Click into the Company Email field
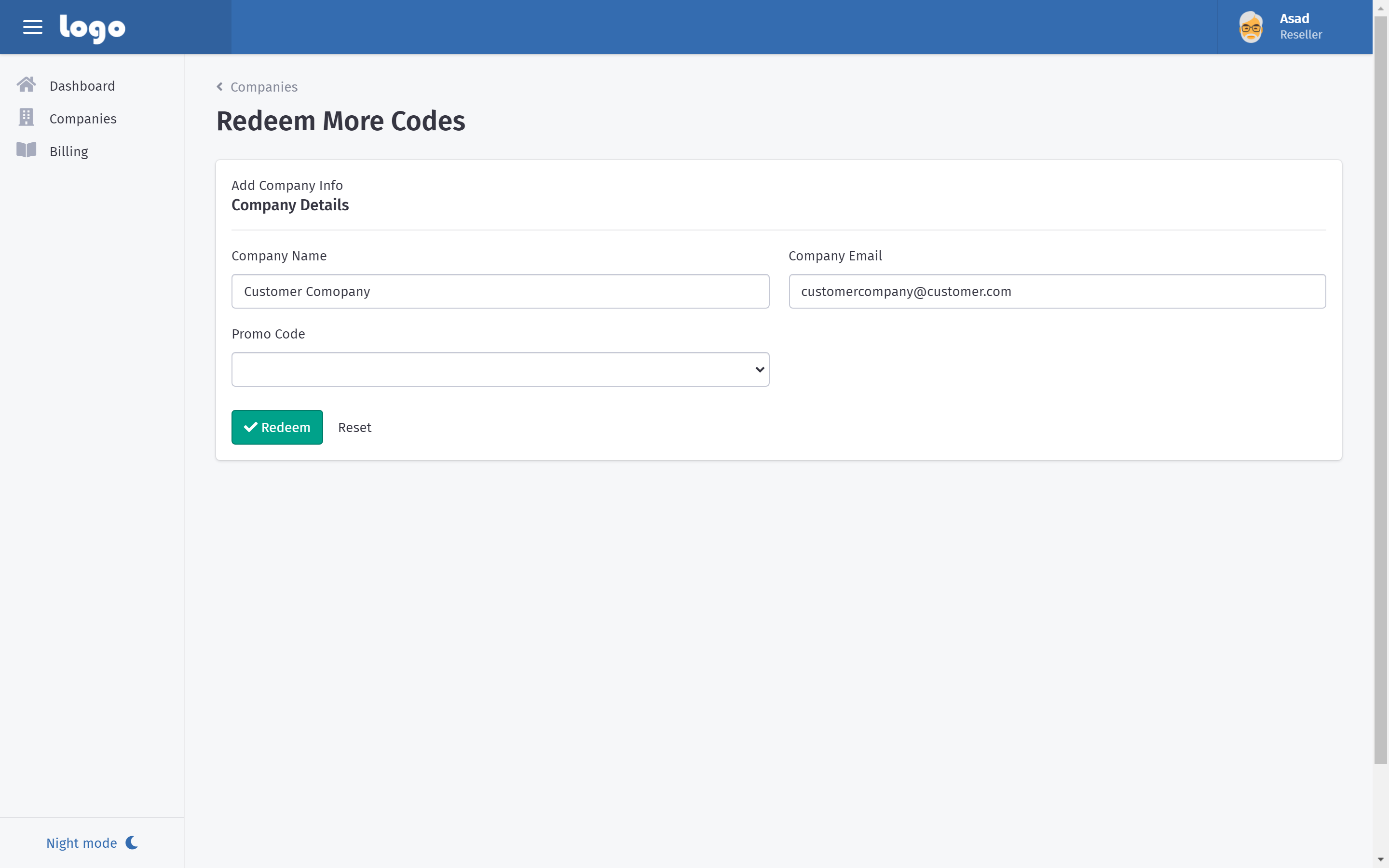 [1057, 291]
